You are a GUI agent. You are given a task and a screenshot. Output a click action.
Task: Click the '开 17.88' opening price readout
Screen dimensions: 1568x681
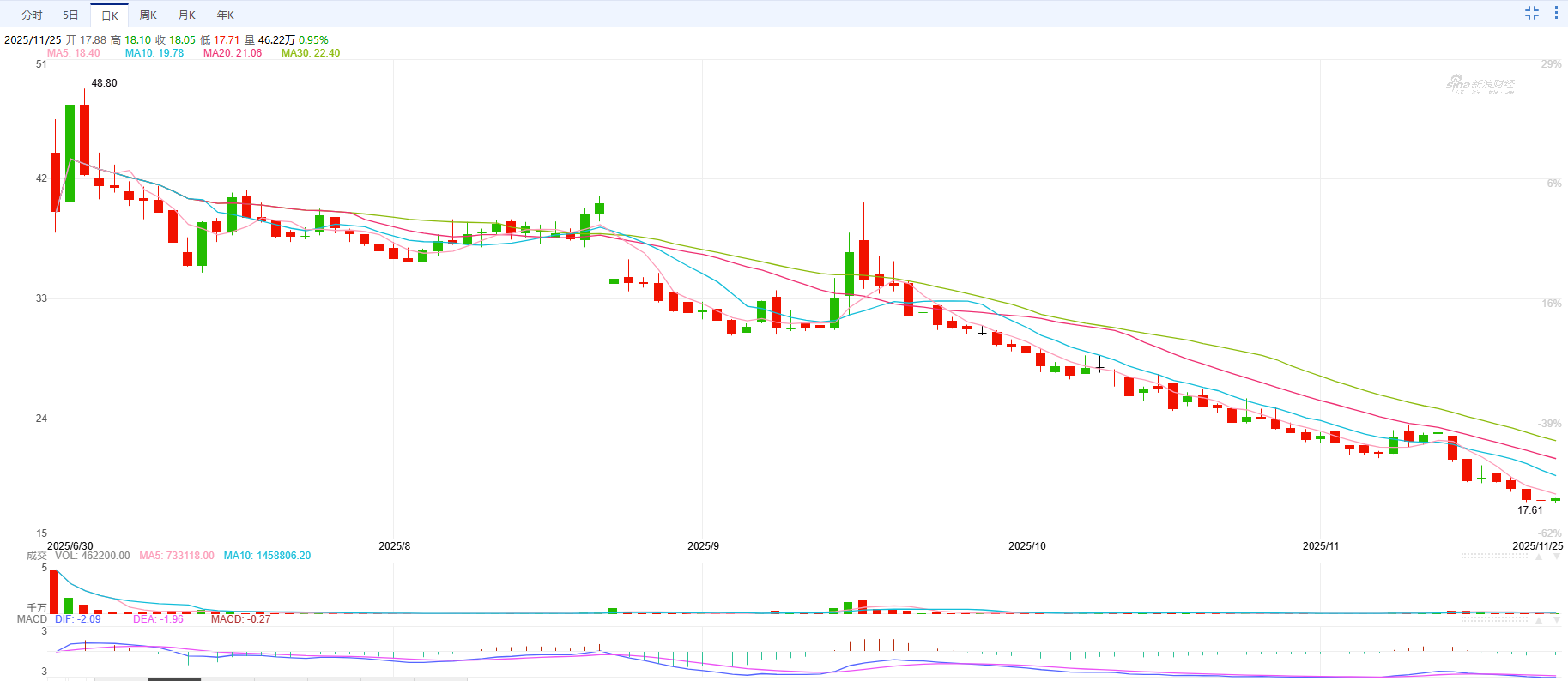click(x=87, y=40)
